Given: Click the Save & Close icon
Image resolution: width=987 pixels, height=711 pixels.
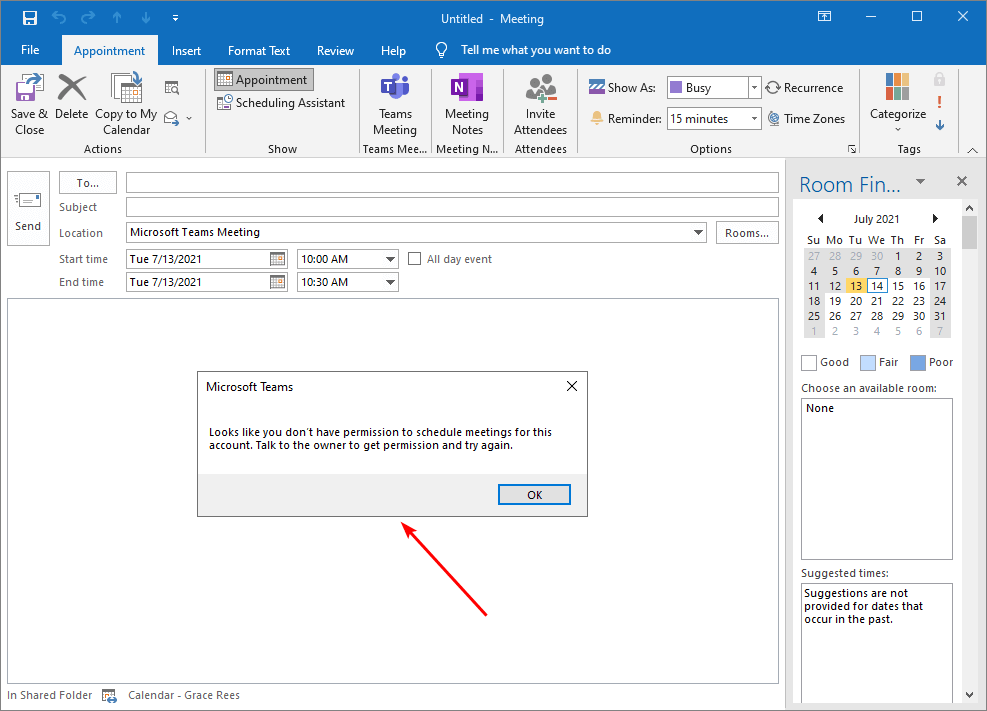Looking at the screenshot, I should pyautogui.click(x=30, y=87).
